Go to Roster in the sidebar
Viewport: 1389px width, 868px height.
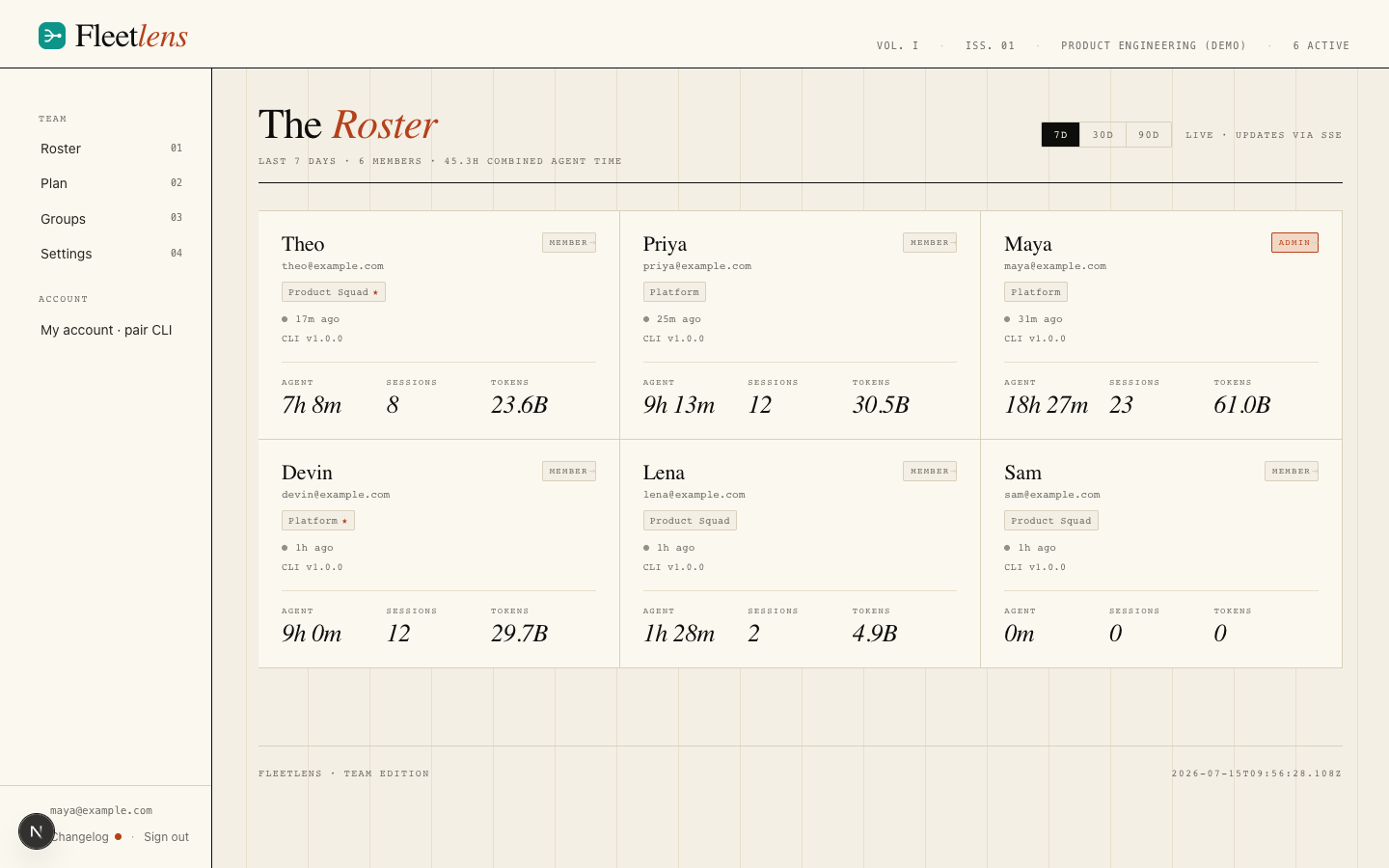tap(111, 149)
